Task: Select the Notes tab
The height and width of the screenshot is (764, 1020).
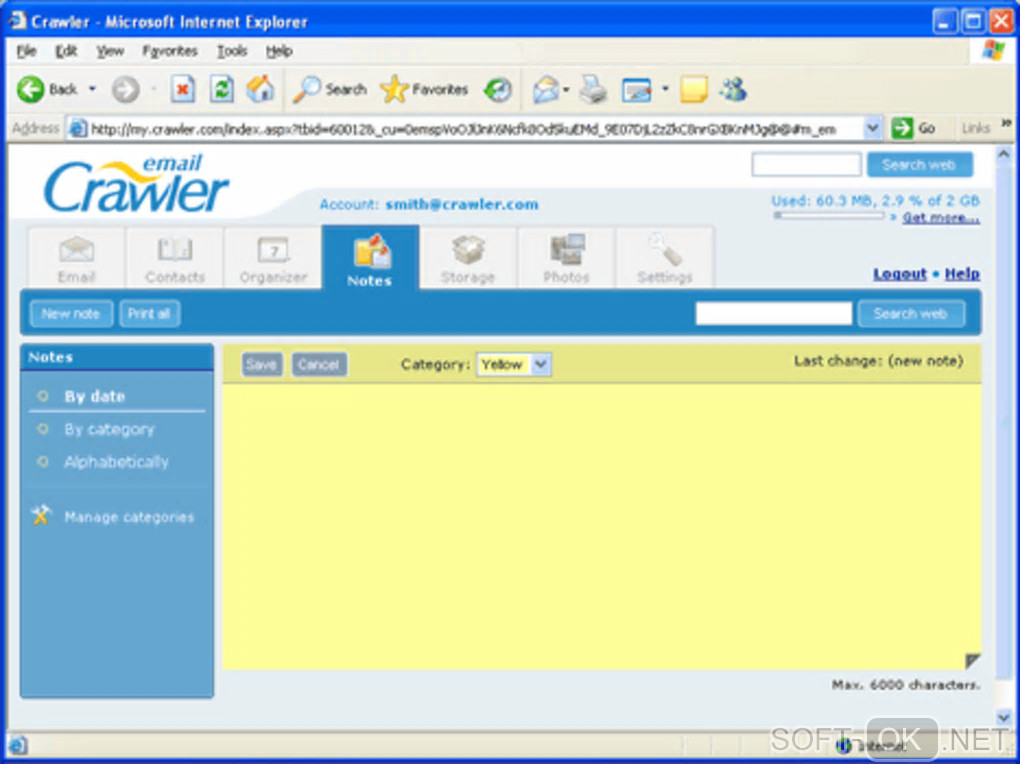Action: point(370,258)
